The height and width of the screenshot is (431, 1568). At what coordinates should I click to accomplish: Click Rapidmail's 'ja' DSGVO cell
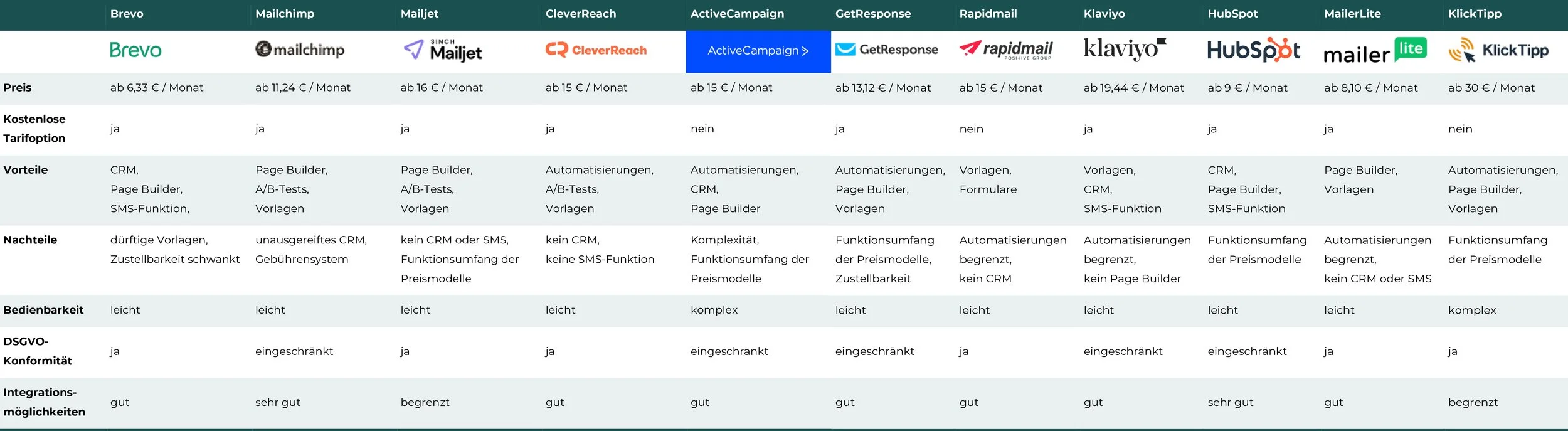(963, 351)
